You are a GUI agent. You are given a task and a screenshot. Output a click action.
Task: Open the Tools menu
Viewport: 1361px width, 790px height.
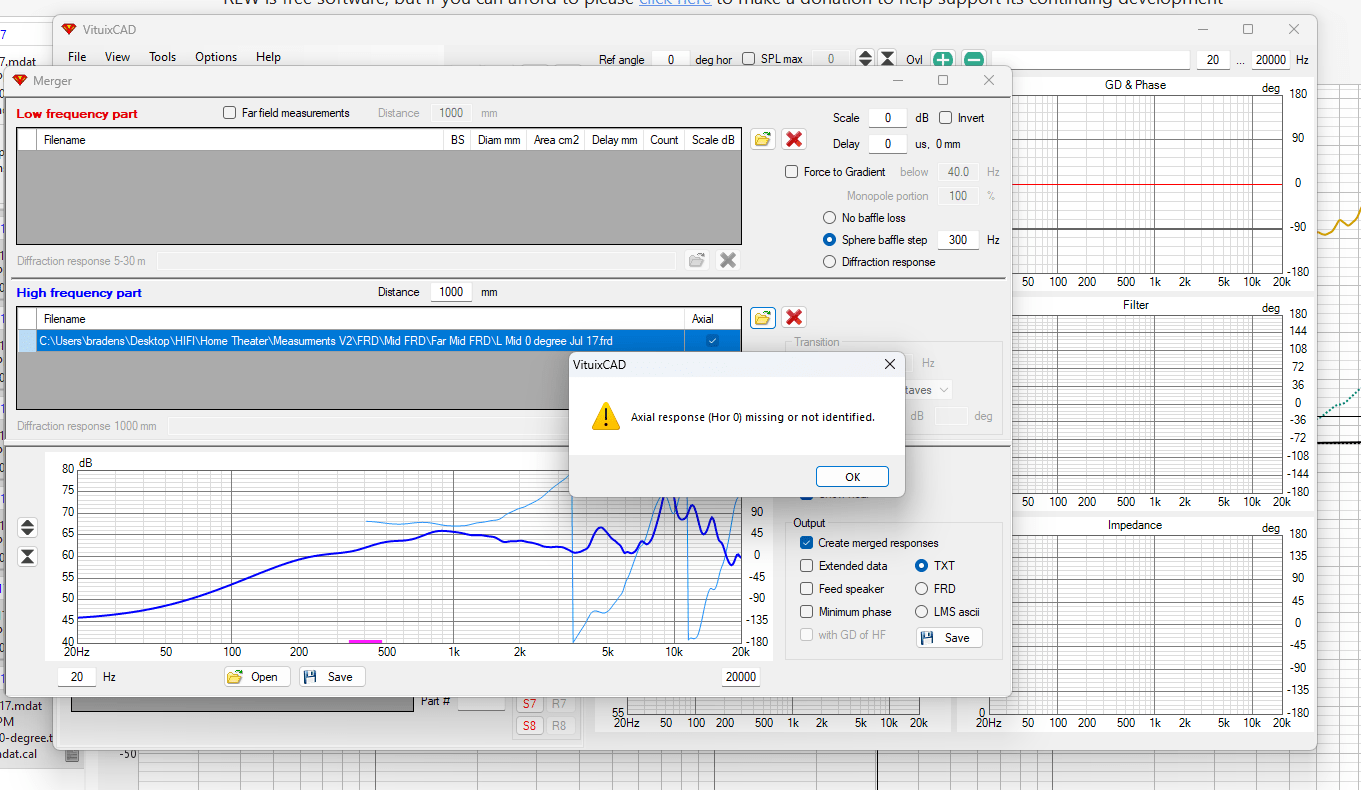(163, 57)
